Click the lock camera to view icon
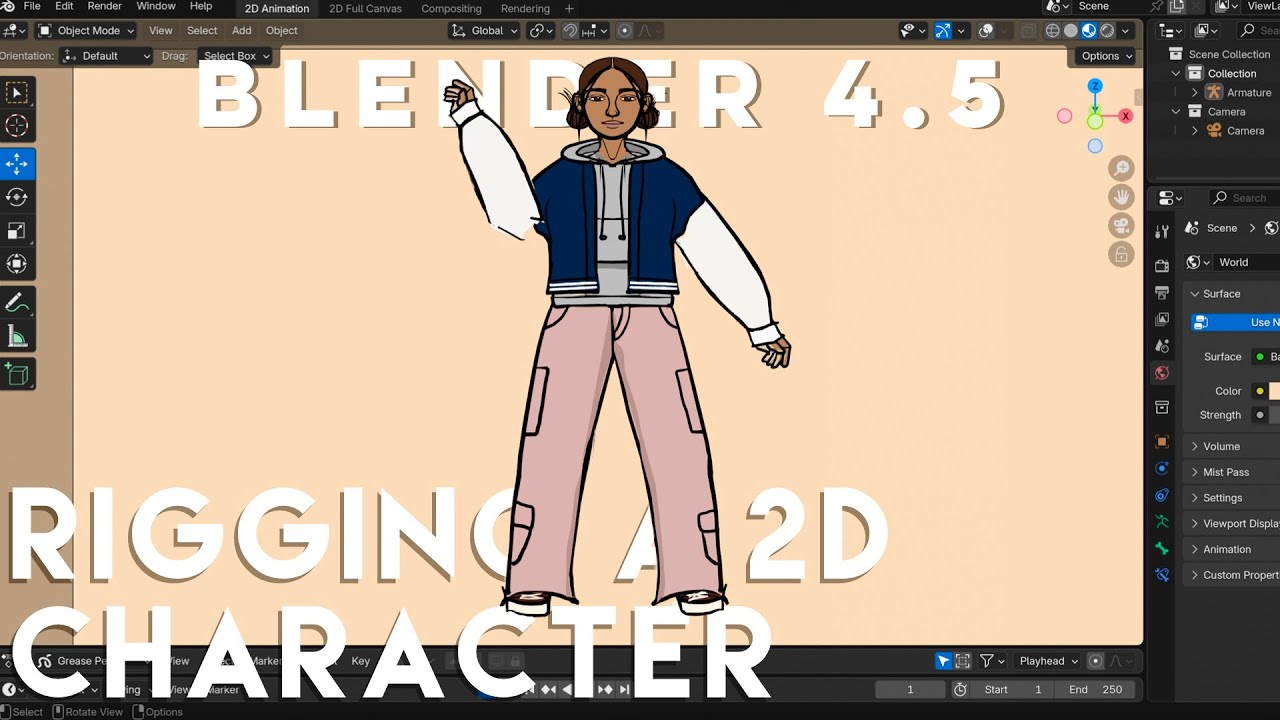 (x=1121, y=255)
